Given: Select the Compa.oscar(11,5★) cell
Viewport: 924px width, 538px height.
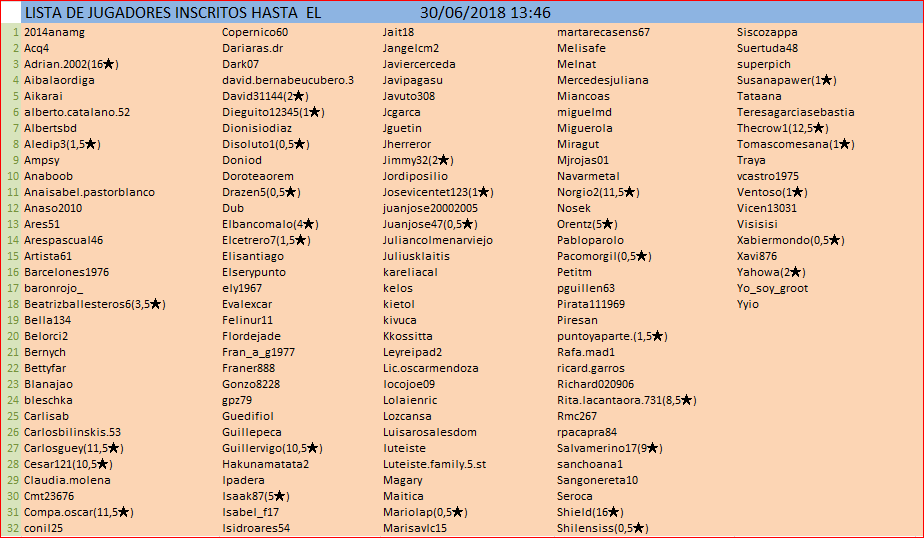Looking at the screenshot, I should 78,512.
